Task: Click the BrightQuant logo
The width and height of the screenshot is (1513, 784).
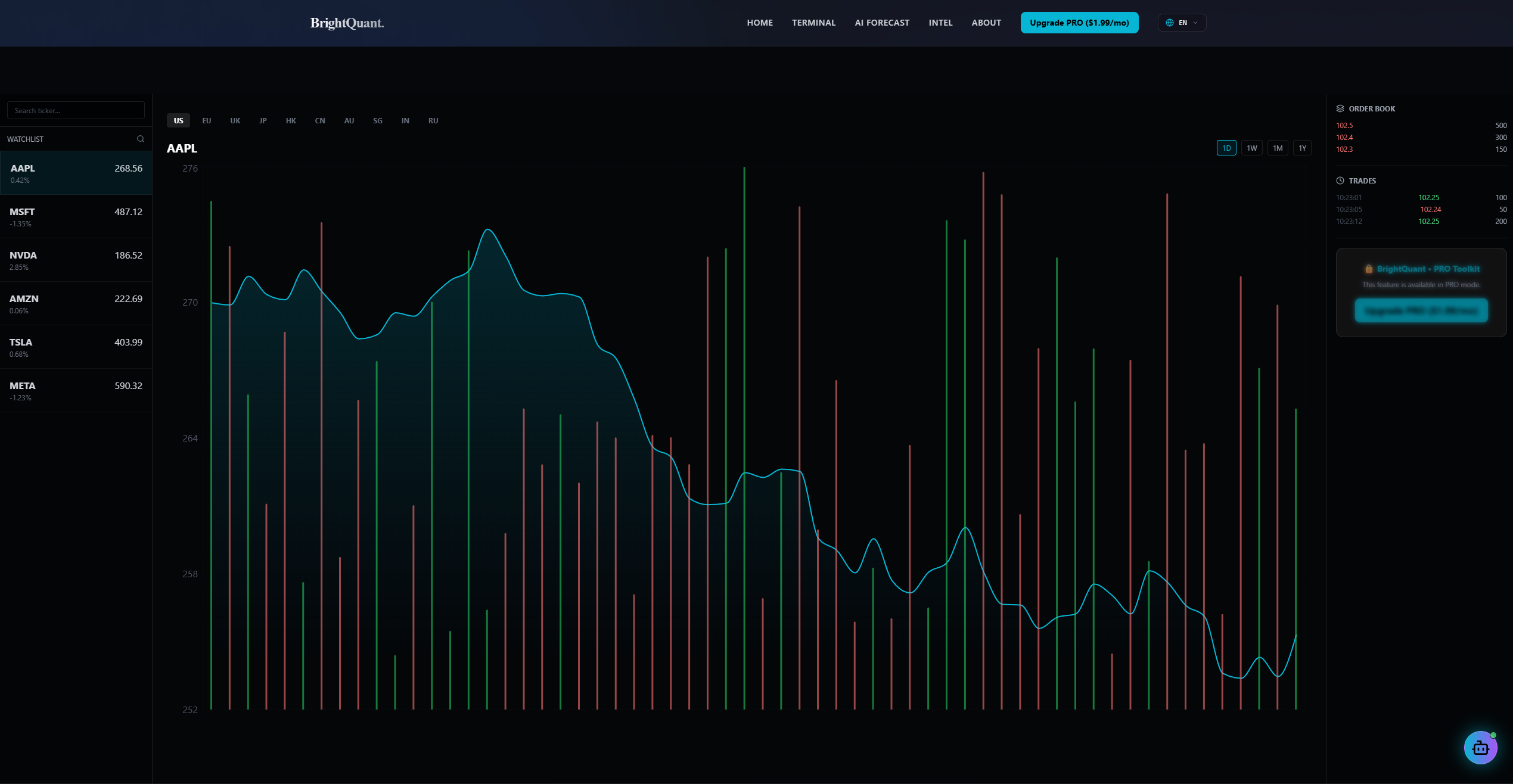Action: [346, 23]
